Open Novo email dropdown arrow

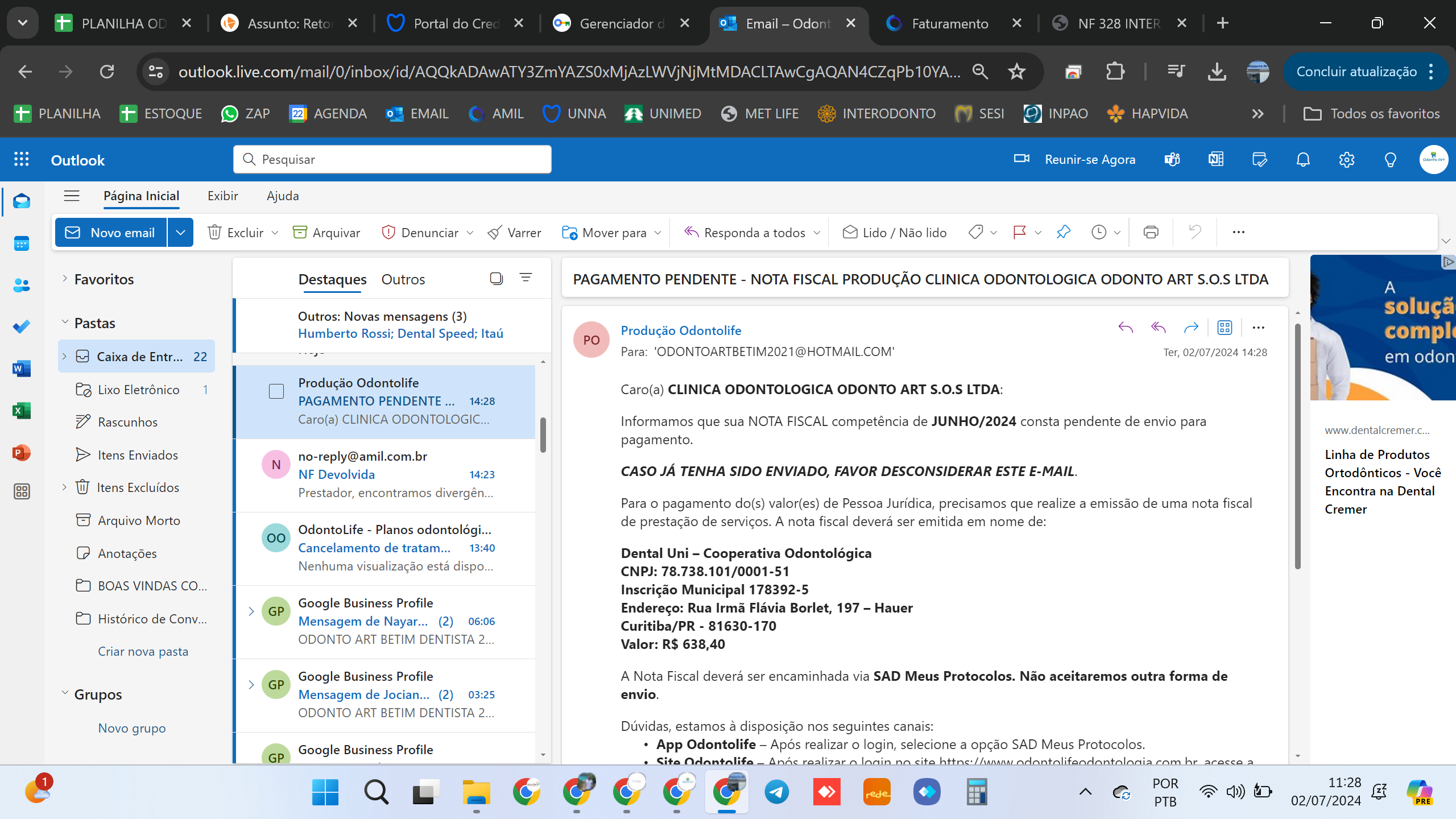[180, 232]
